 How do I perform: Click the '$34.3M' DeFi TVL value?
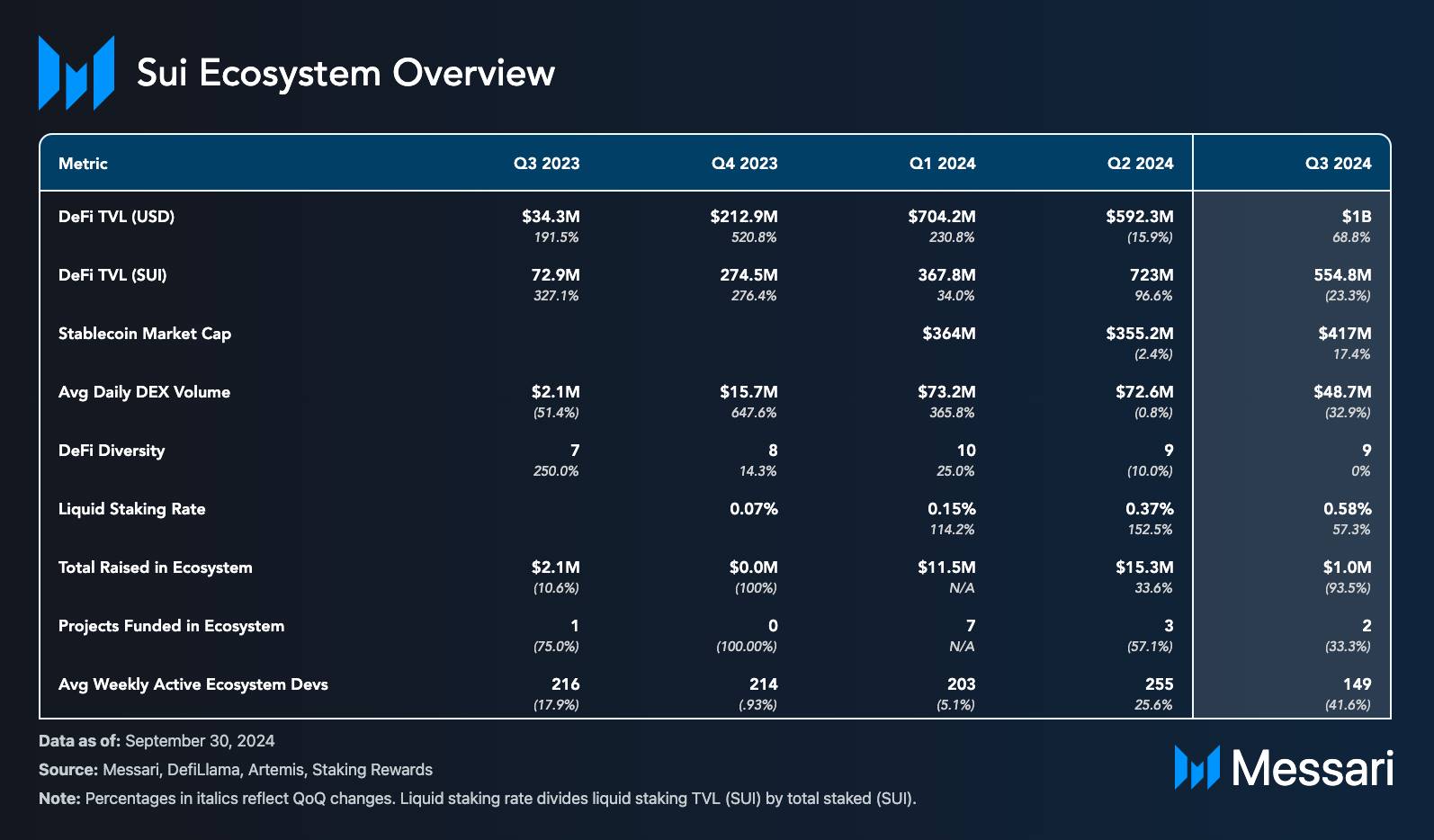[551, 217]
